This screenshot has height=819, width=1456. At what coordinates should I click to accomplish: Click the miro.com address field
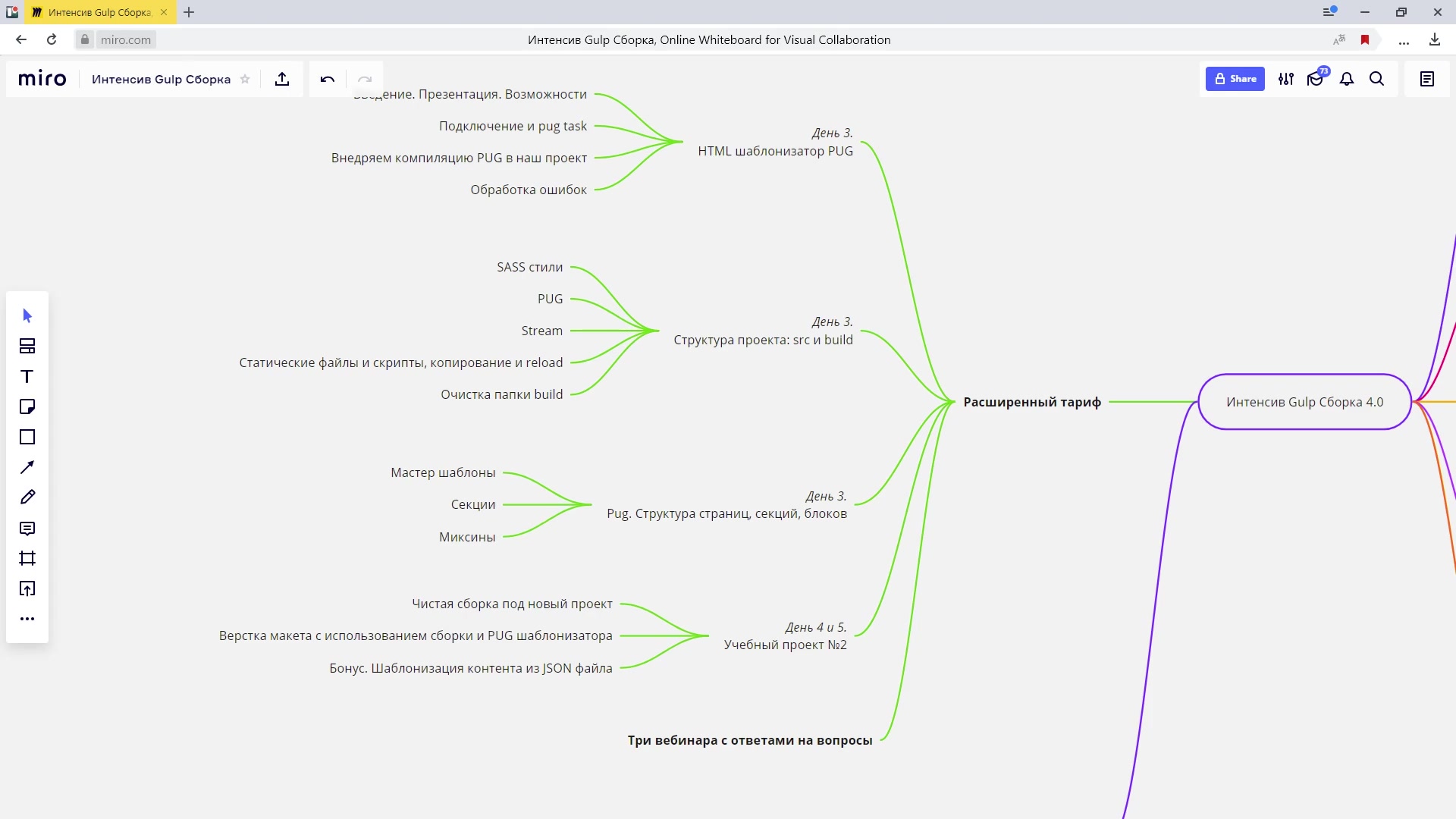pos(126,39)
